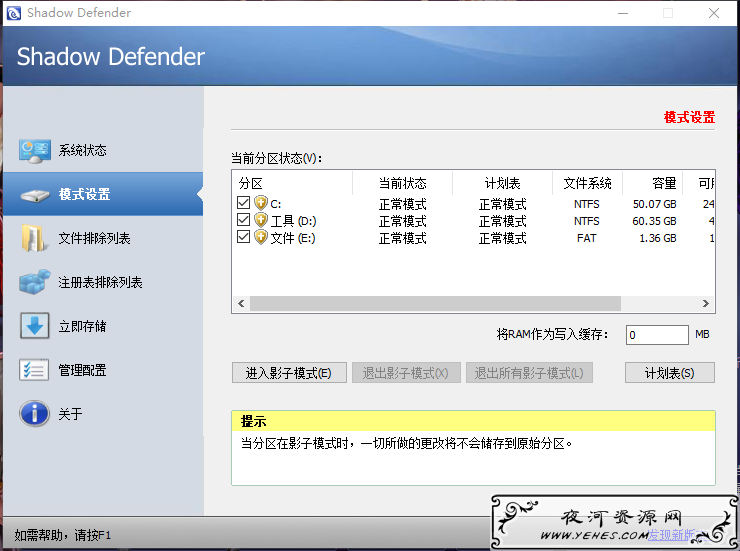
Task: Click the 立即存储 download arrow icon
Action: coord(34,326)
